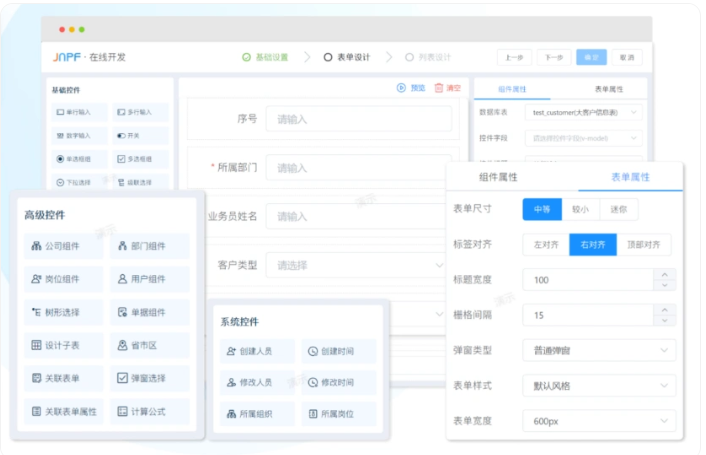Click the 清空 trash icon
Screen dimensions: 706x455
point(438,88)
